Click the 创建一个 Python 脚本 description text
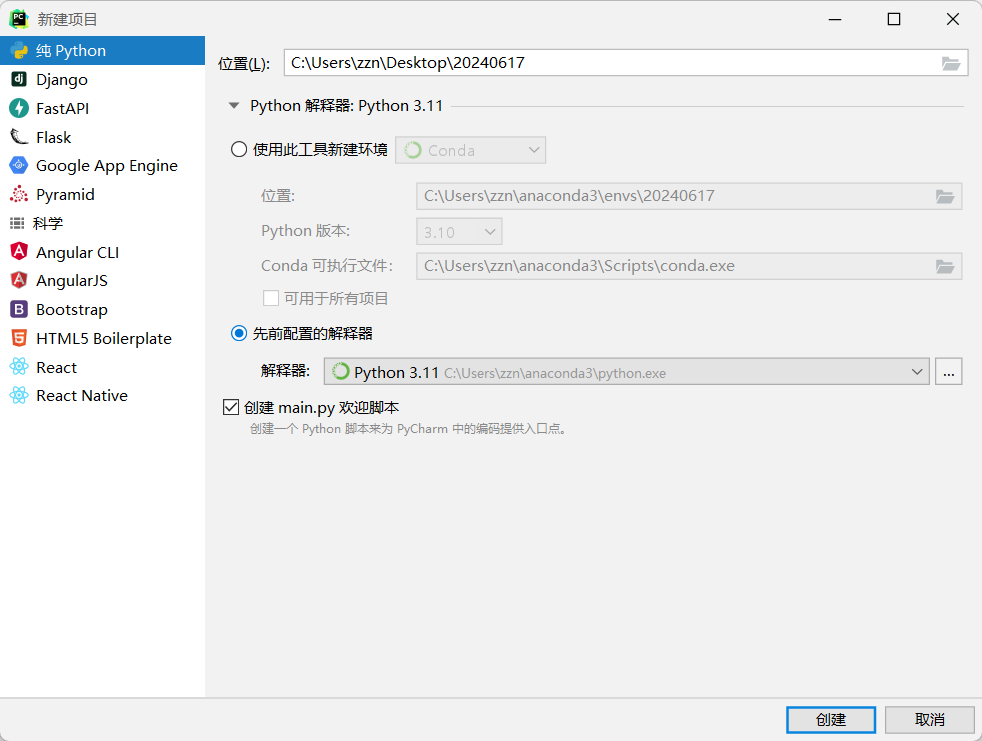The height and width of the screenshot is (741, 982). [409, 429]
